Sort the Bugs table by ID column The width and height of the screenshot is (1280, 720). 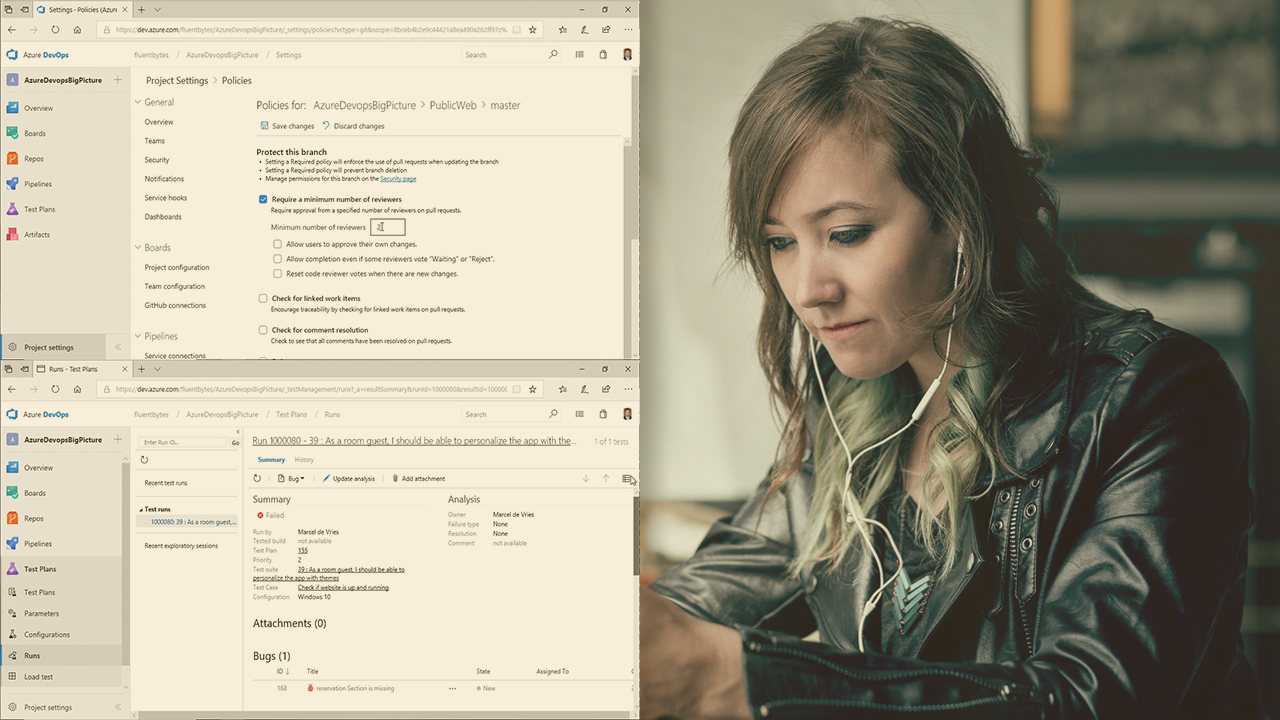click(x=282, y=671)
